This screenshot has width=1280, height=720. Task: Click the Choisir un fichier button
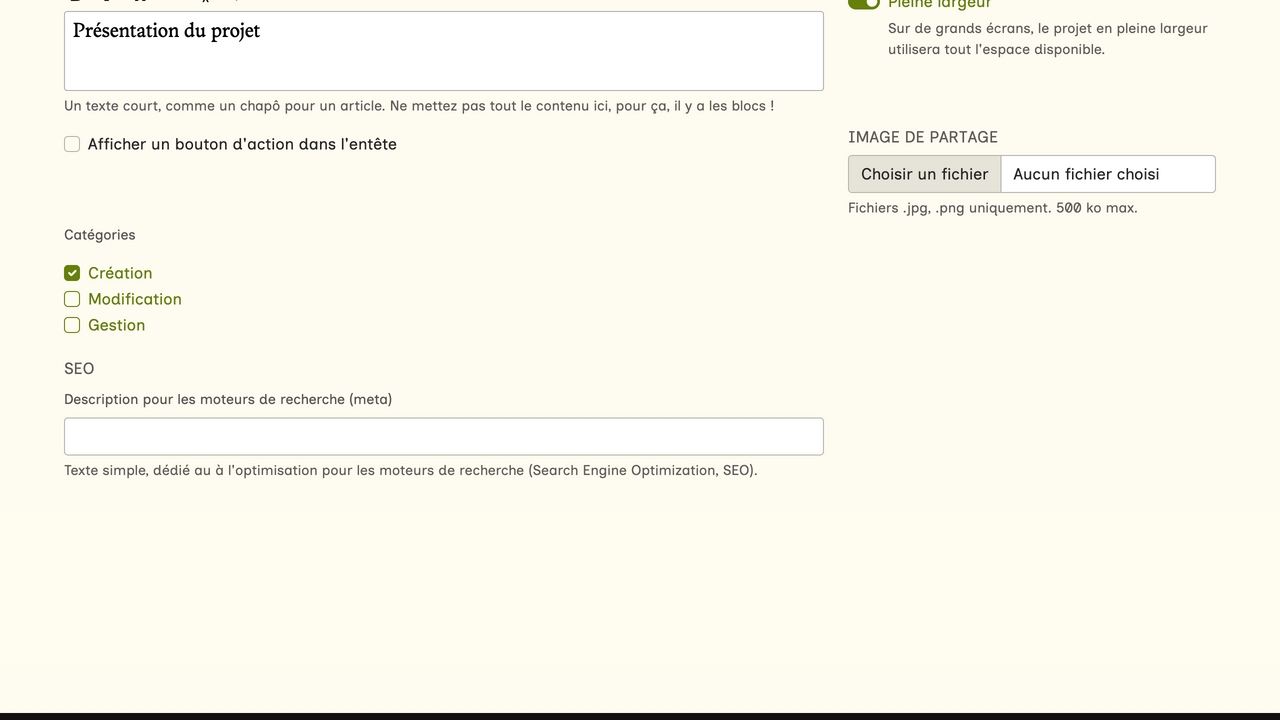924,174
